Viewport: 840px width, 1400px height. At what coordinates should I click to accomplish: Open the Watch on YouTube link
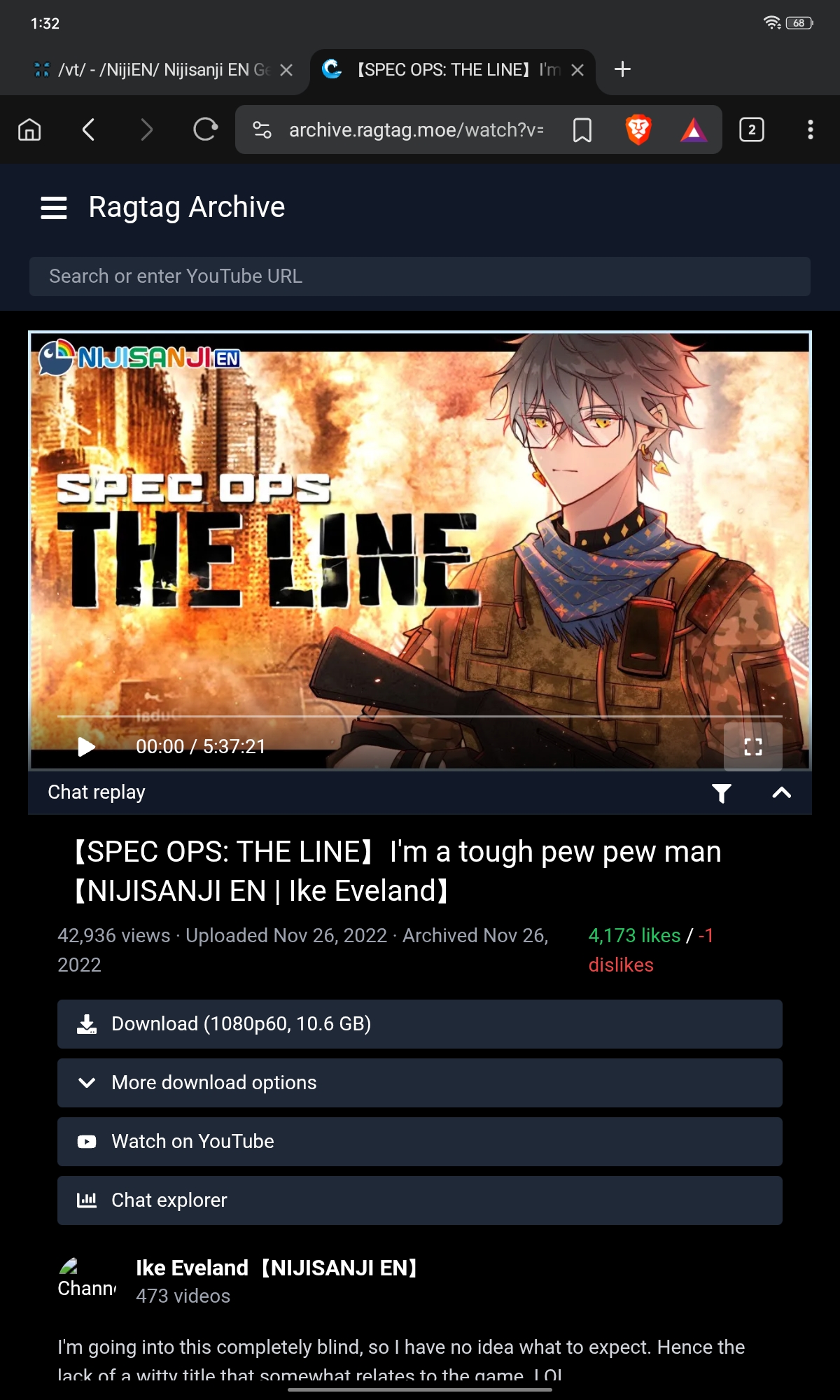[420, 1142]
